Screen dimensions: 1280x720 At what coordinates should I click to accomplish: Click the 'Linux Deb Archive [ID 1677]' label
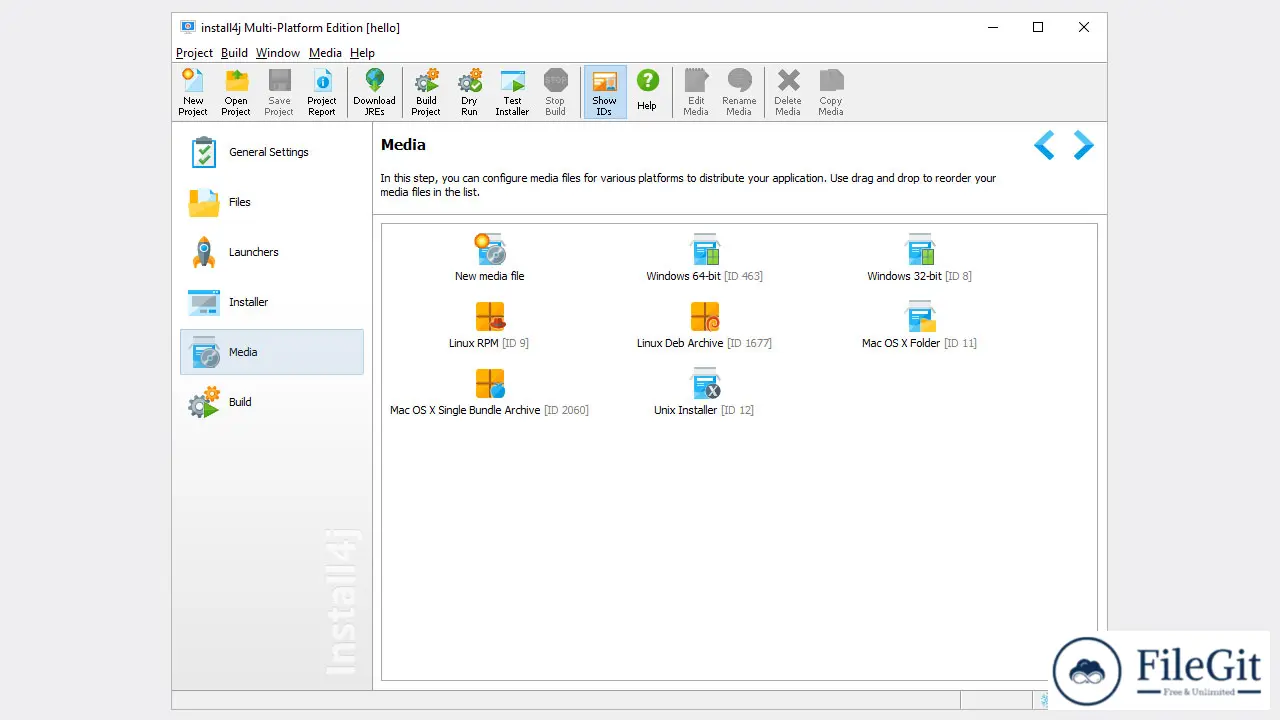tap(704, 343)
